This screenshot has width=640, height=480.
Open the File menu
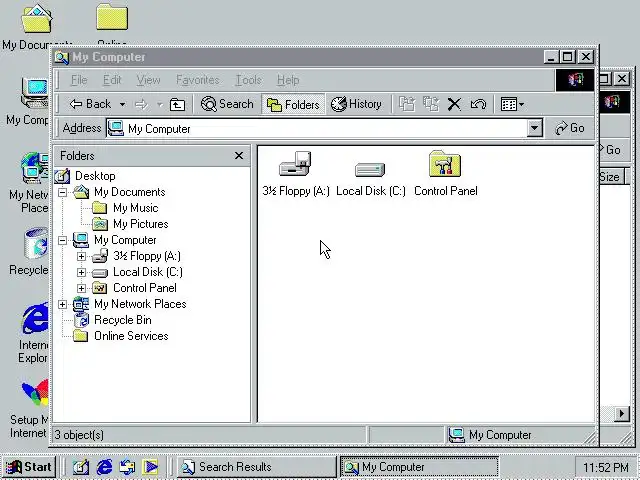pos(79,80)
